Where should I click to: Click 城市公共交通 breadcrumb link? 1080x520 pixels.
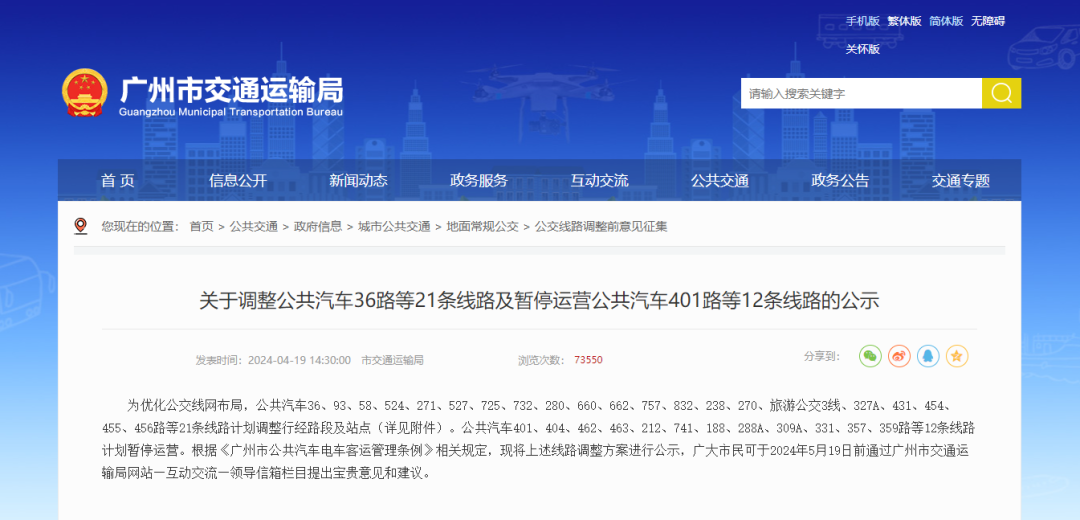[394, 227]
